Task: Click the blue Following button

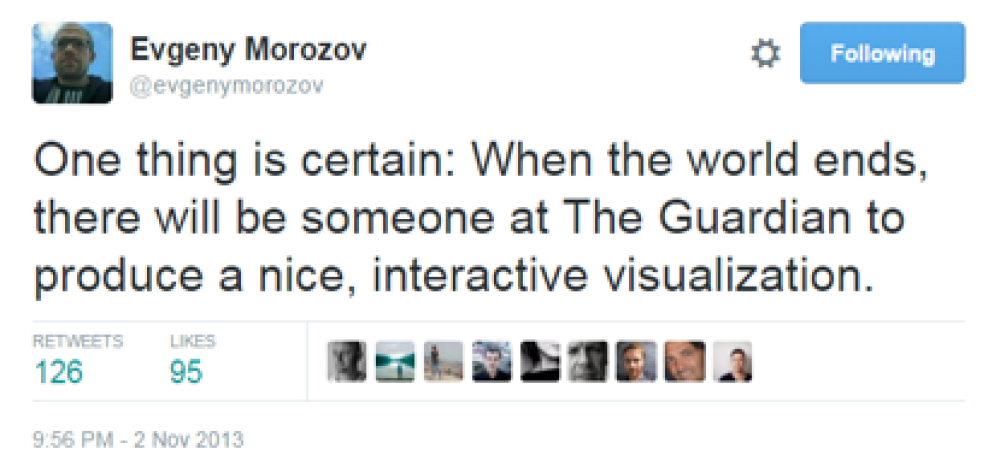Action: (882, 54)
